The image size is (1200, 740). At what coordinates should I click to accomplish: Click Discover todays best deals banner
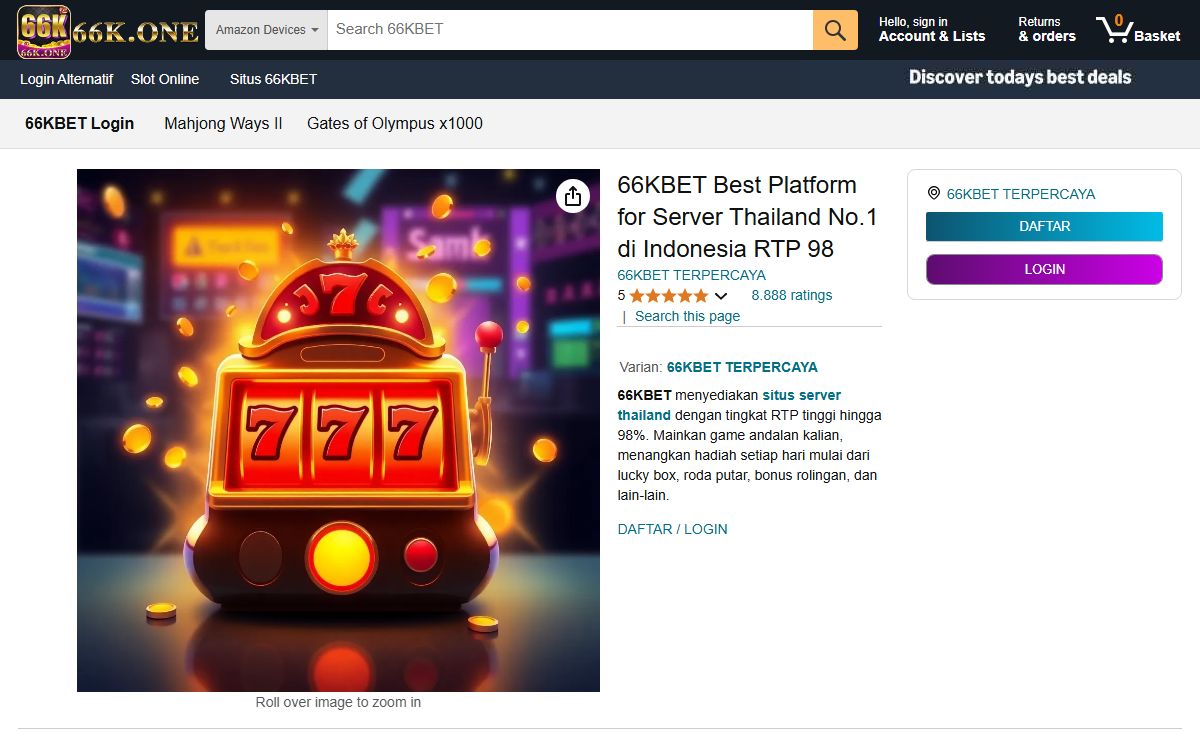point(1020,77)
